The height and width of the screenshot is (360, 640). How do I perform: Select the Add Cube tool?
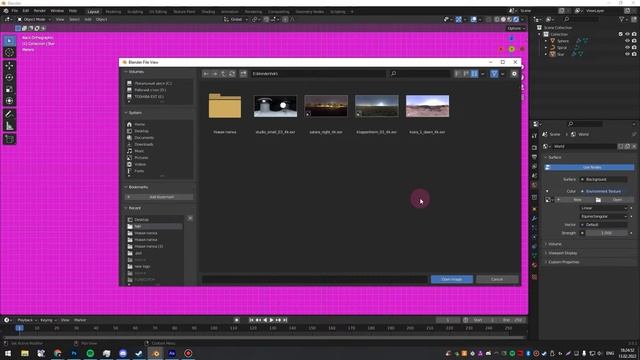(x=9, y=139)
